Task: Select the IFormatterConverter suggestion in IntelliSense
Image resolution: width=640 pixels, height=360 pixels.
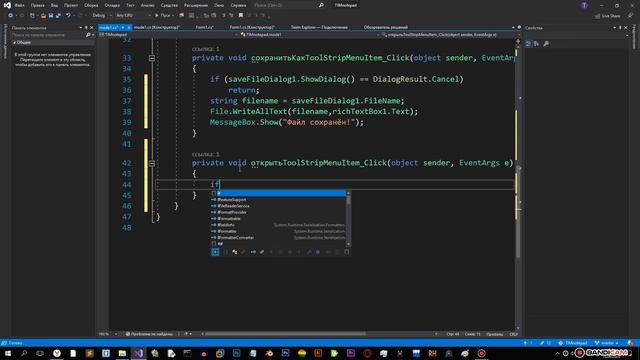Action: tap(278, 238)
